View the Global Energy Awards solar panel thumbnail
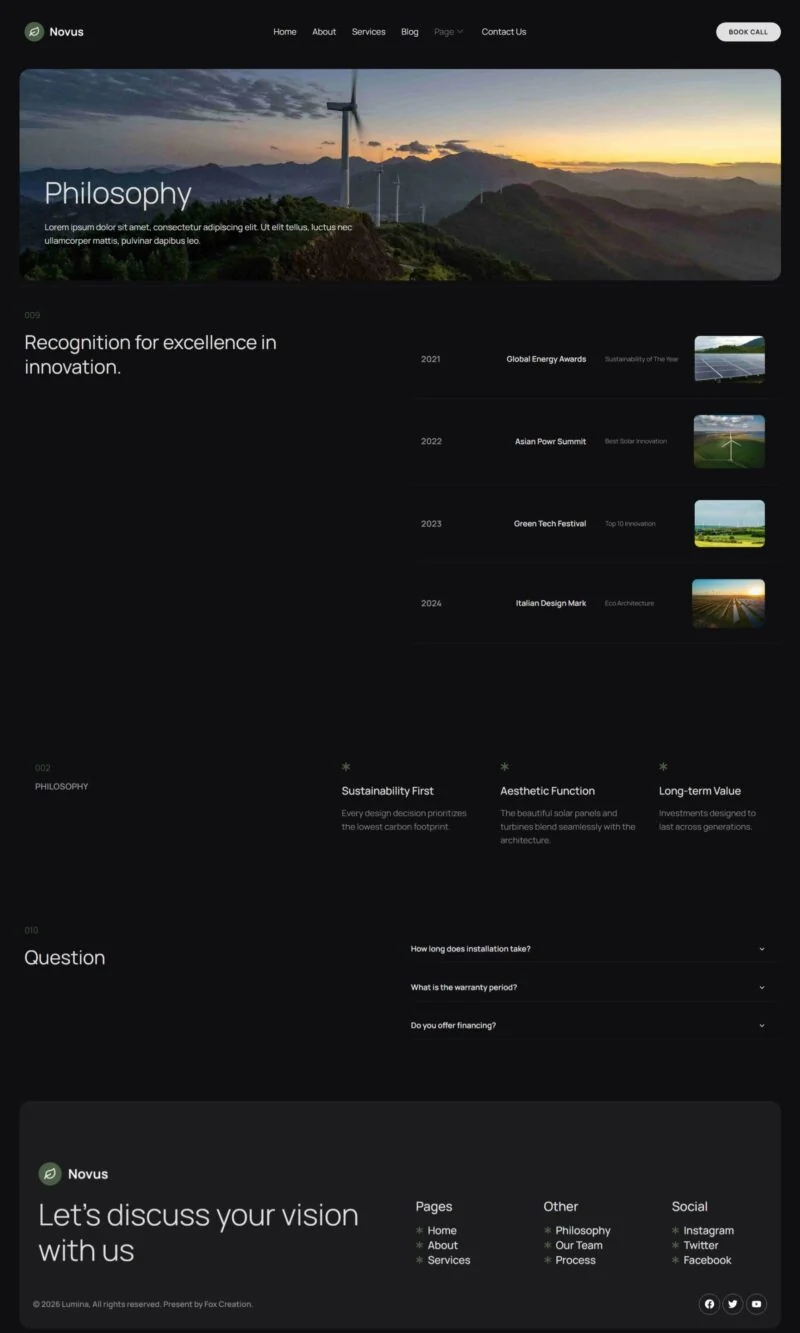Viewport: 800px width, 1333px height. [730, 359]
